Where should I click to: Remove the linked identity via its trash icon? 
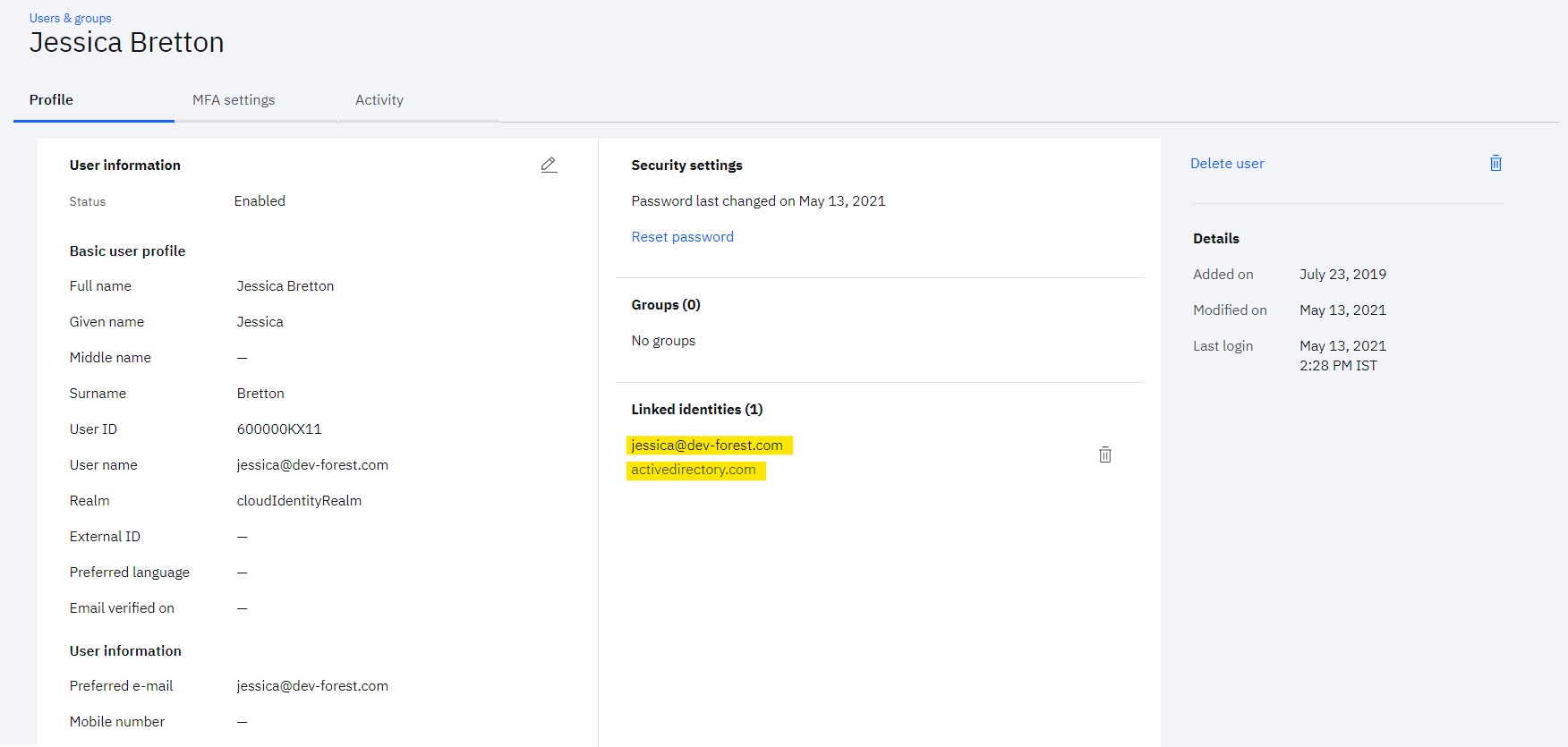click(x=1105, y=454)
